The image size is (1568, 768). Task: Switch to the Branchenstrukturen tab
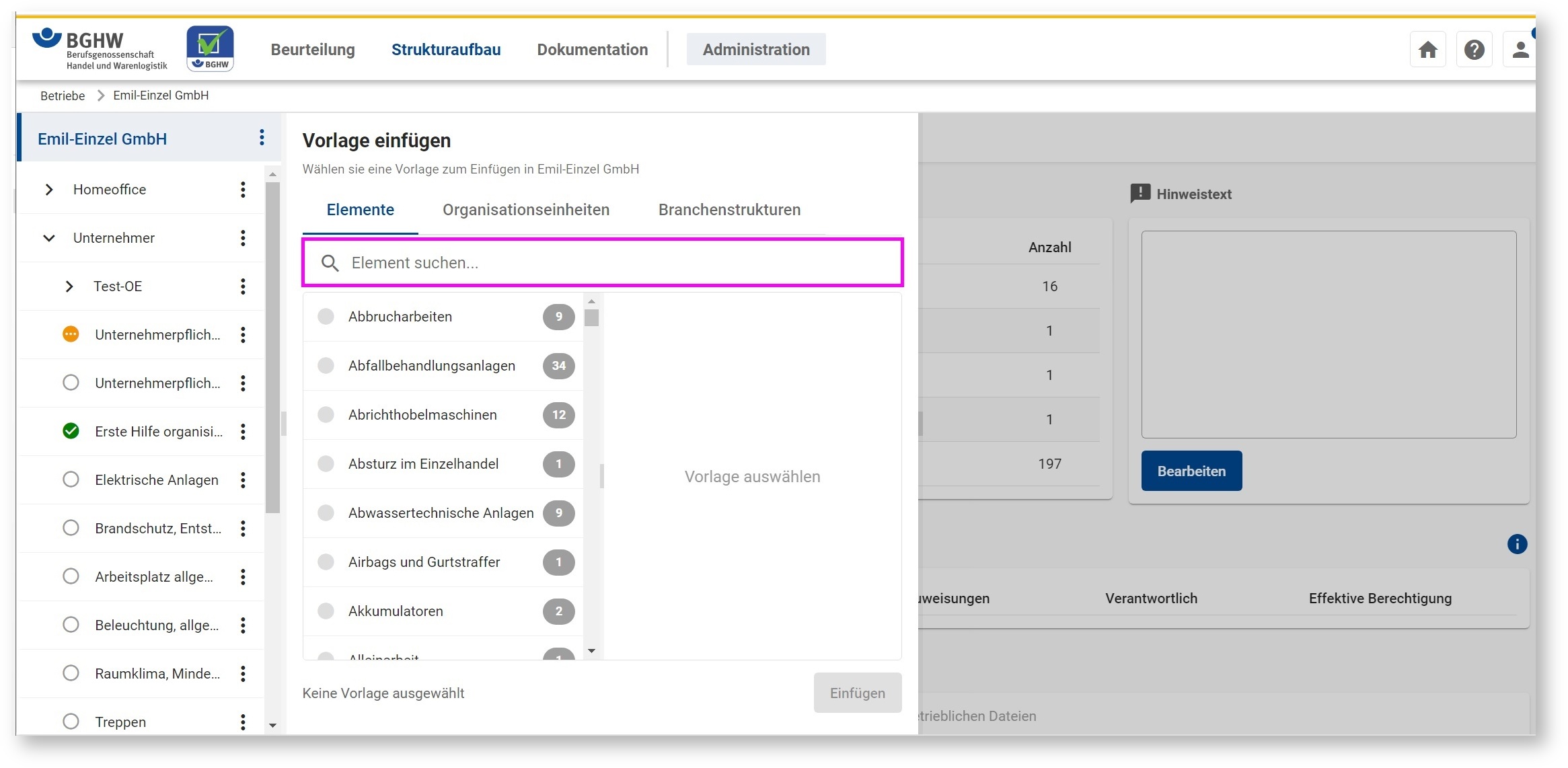[729, 210]
